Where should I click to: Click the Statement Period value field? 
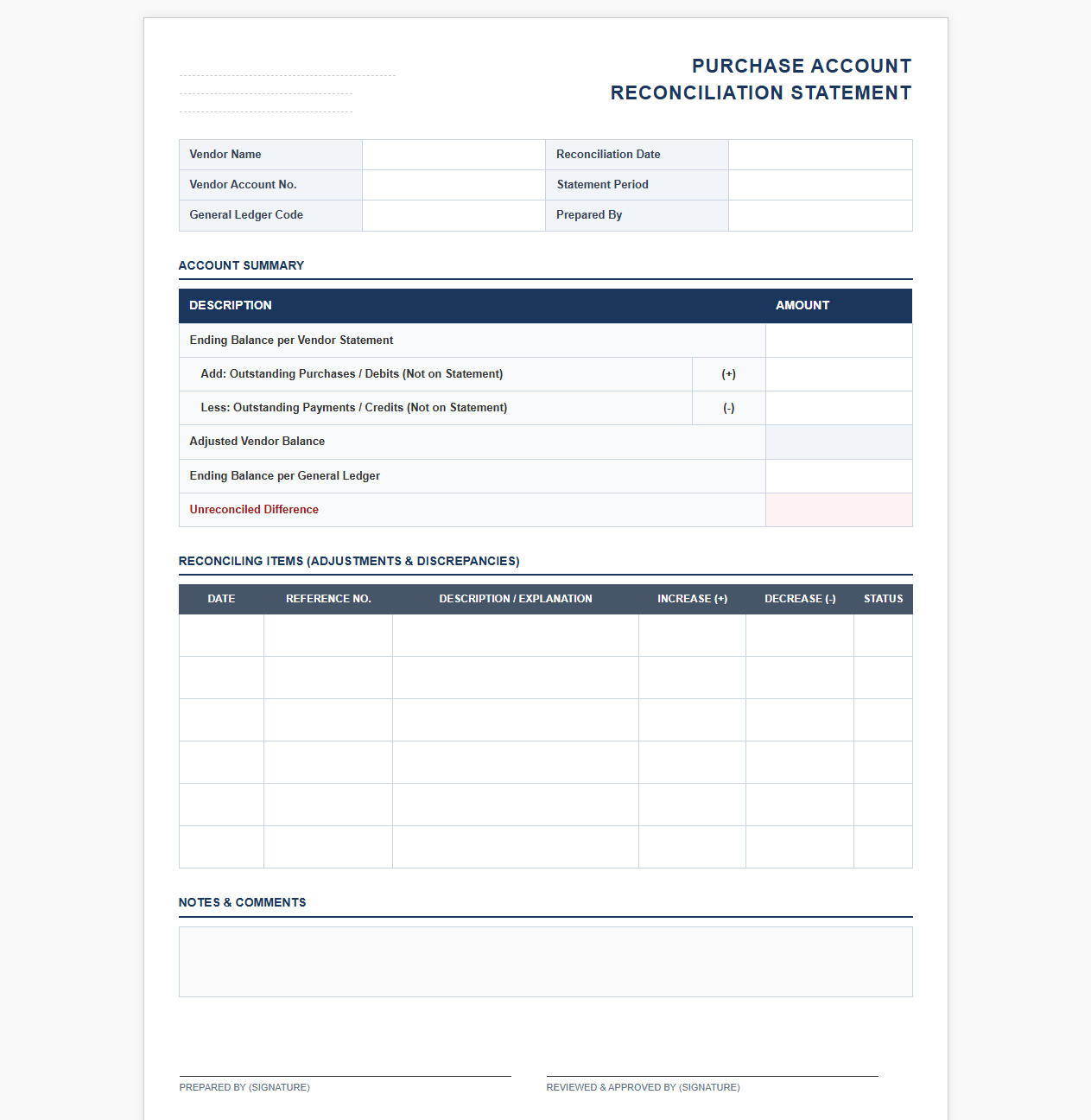pos(821,185)
